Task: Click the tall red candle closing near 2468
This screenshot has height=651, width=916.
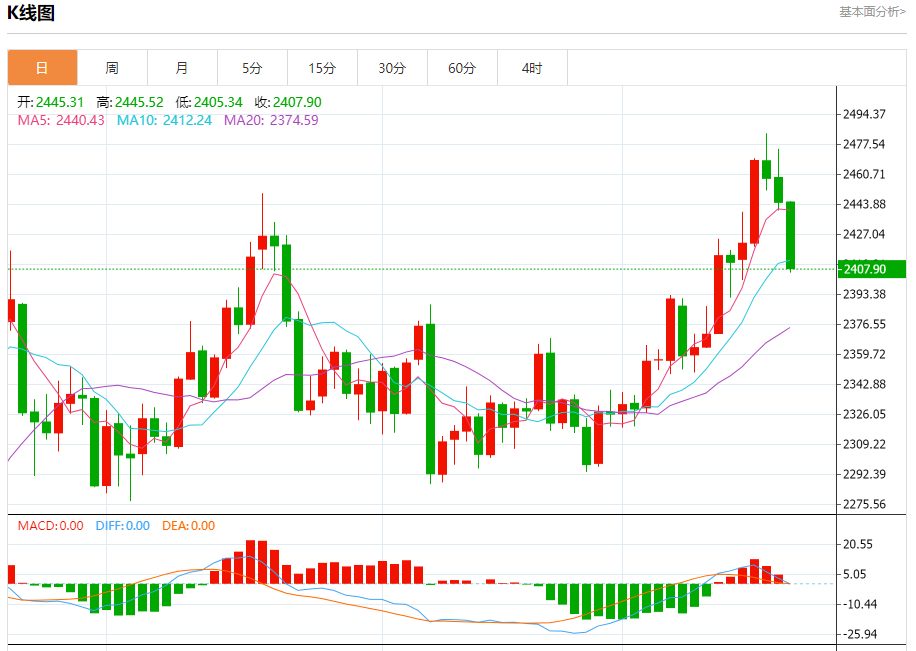Action: coord(754,202)
